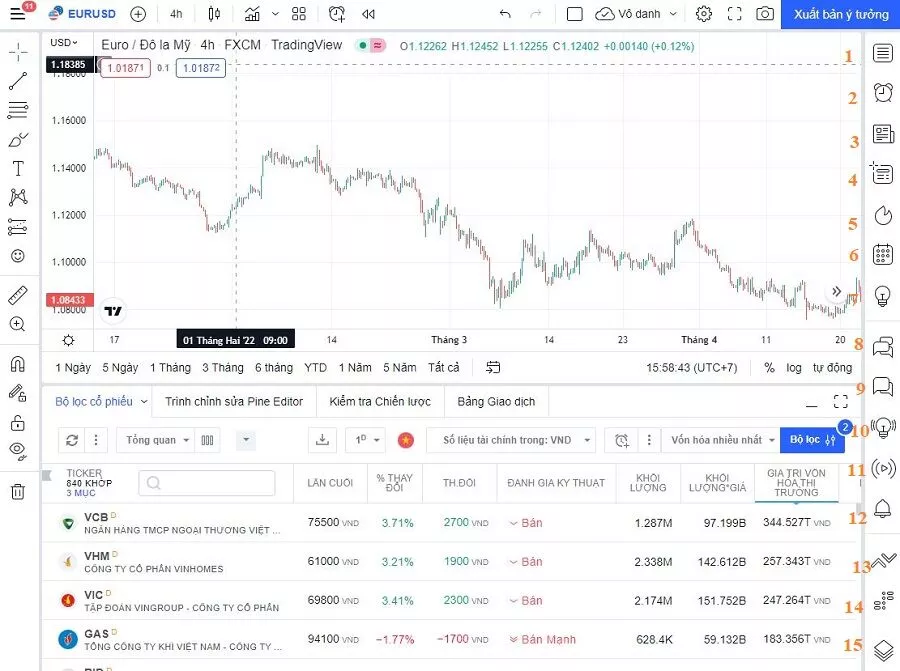Open the time axis settings gear

pyautogui.click(x=68, y=340)
